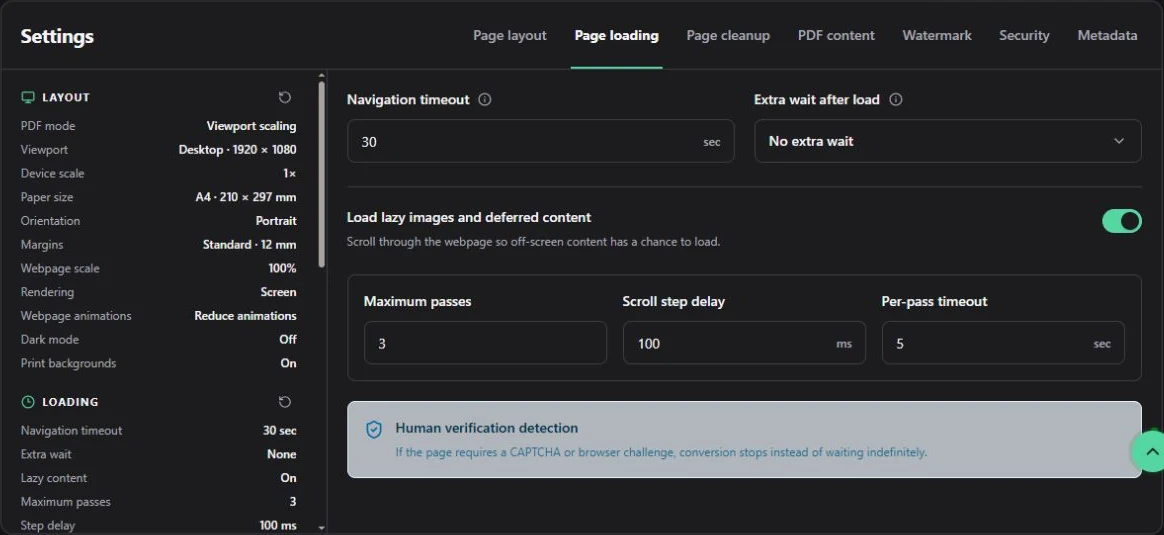Viewport: 1164px width, 535px height.
Task: Click the Navigation timeout input field
Action: (540, 141)
